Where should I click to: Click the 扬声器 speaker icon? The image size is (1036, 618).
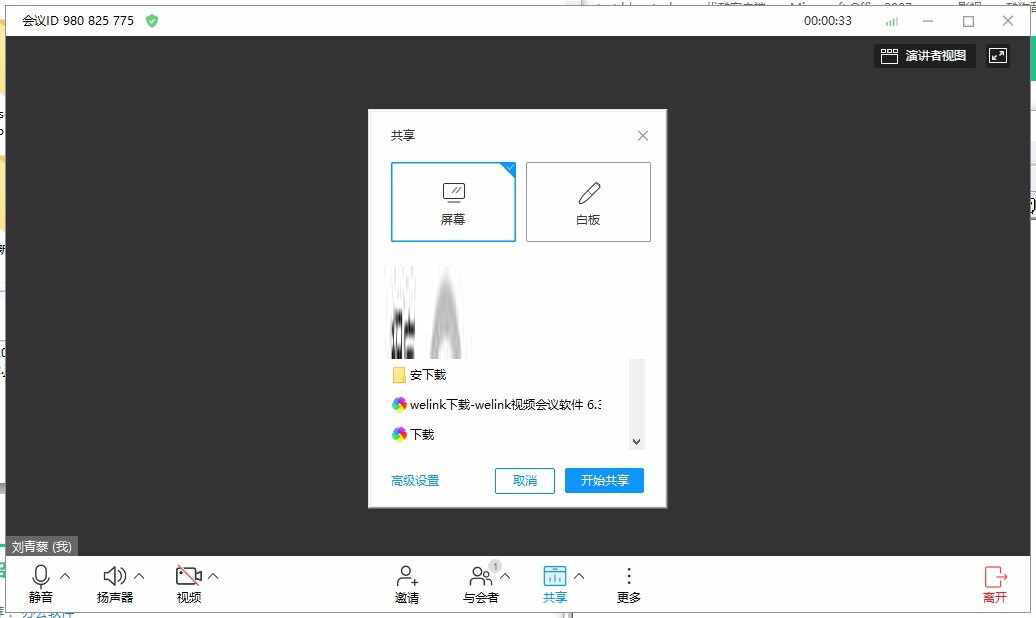pyautogui.click(x=113, y=577)
